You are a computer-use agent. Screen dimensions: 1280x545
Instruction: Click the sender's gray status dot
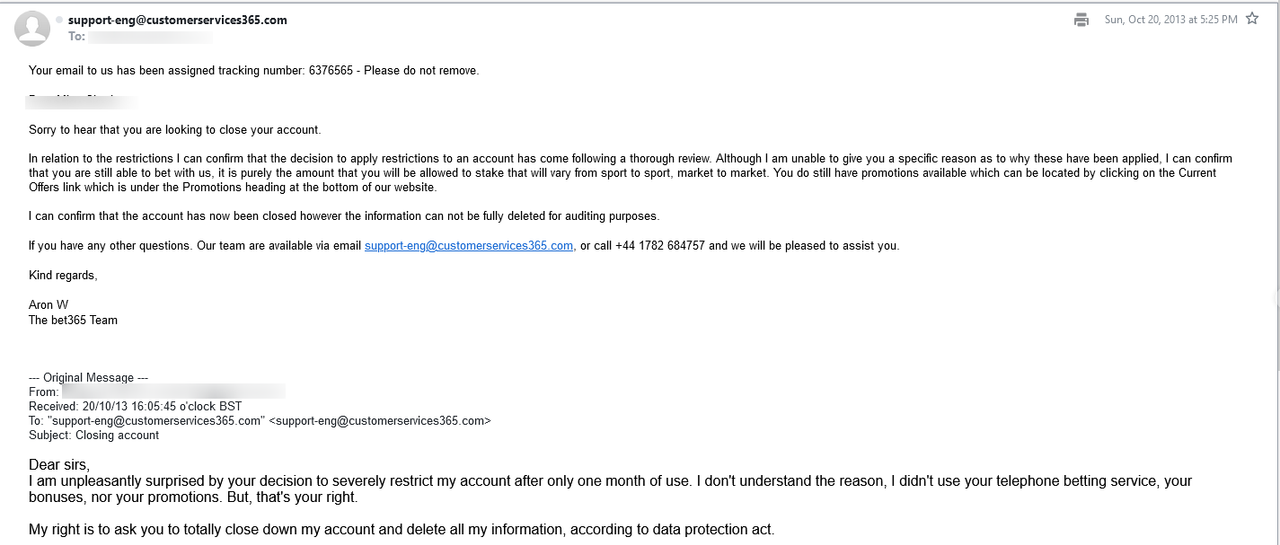(60, 20)
